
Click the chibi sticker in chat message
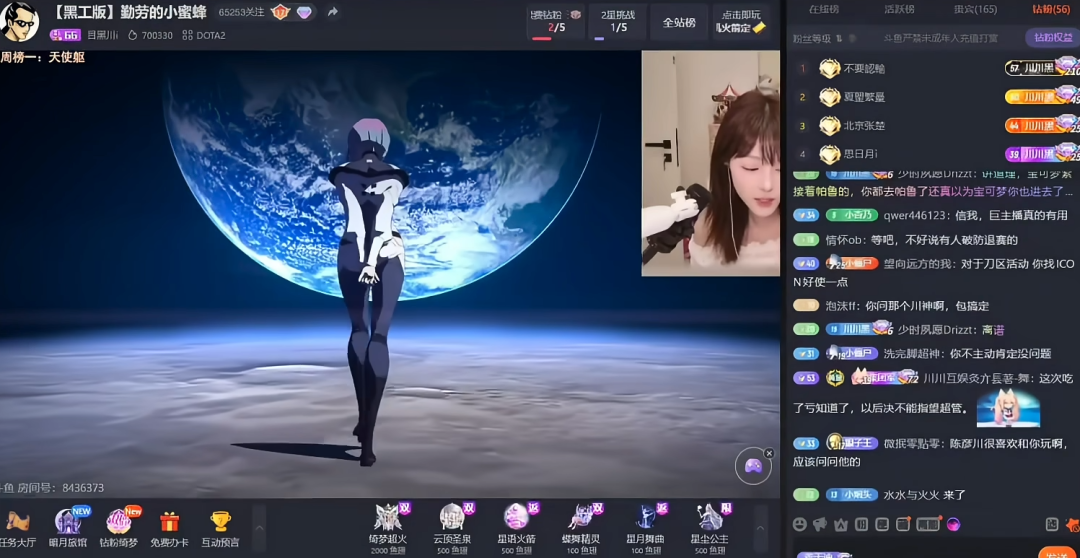(x=1008, y=407)
